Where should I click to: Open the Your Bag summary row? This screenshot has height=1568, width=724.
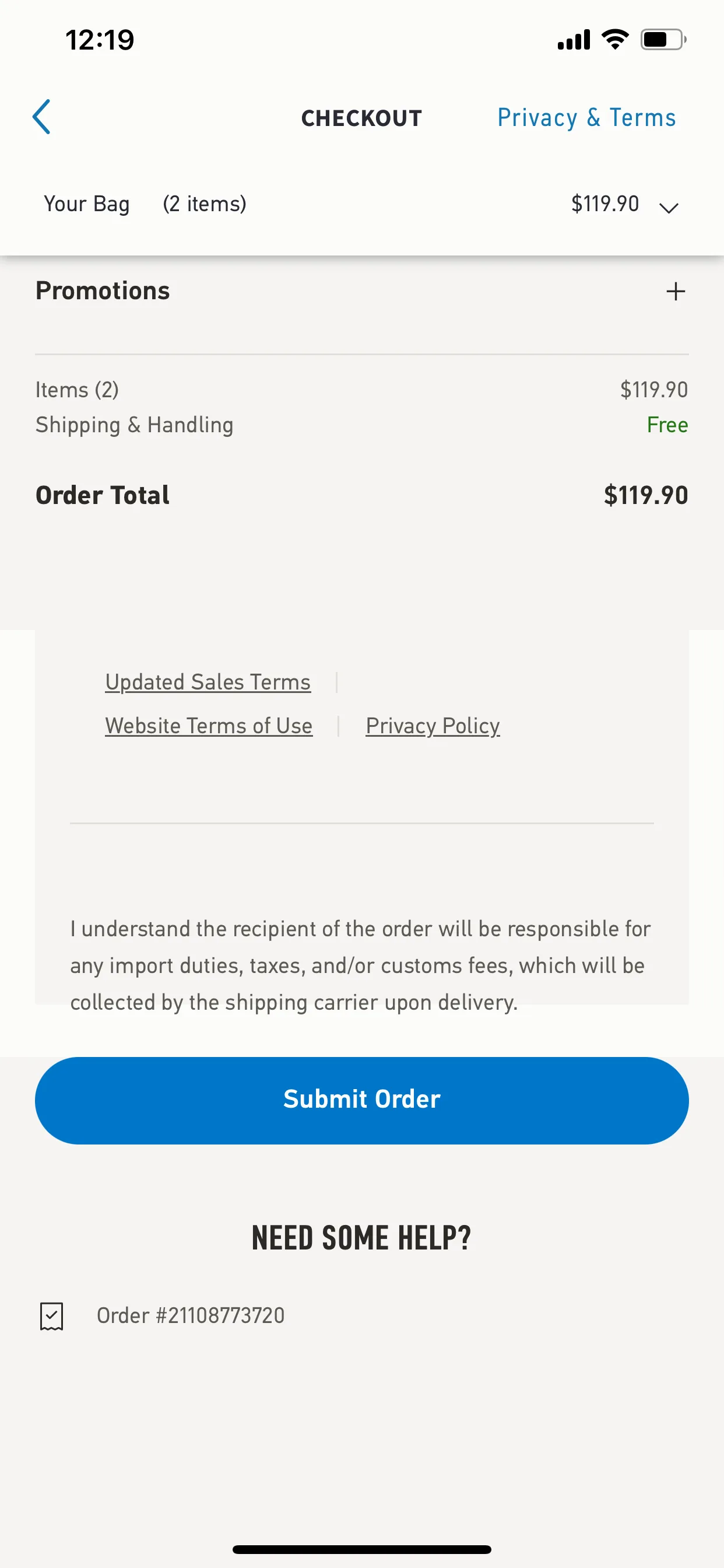coord(362,204)
